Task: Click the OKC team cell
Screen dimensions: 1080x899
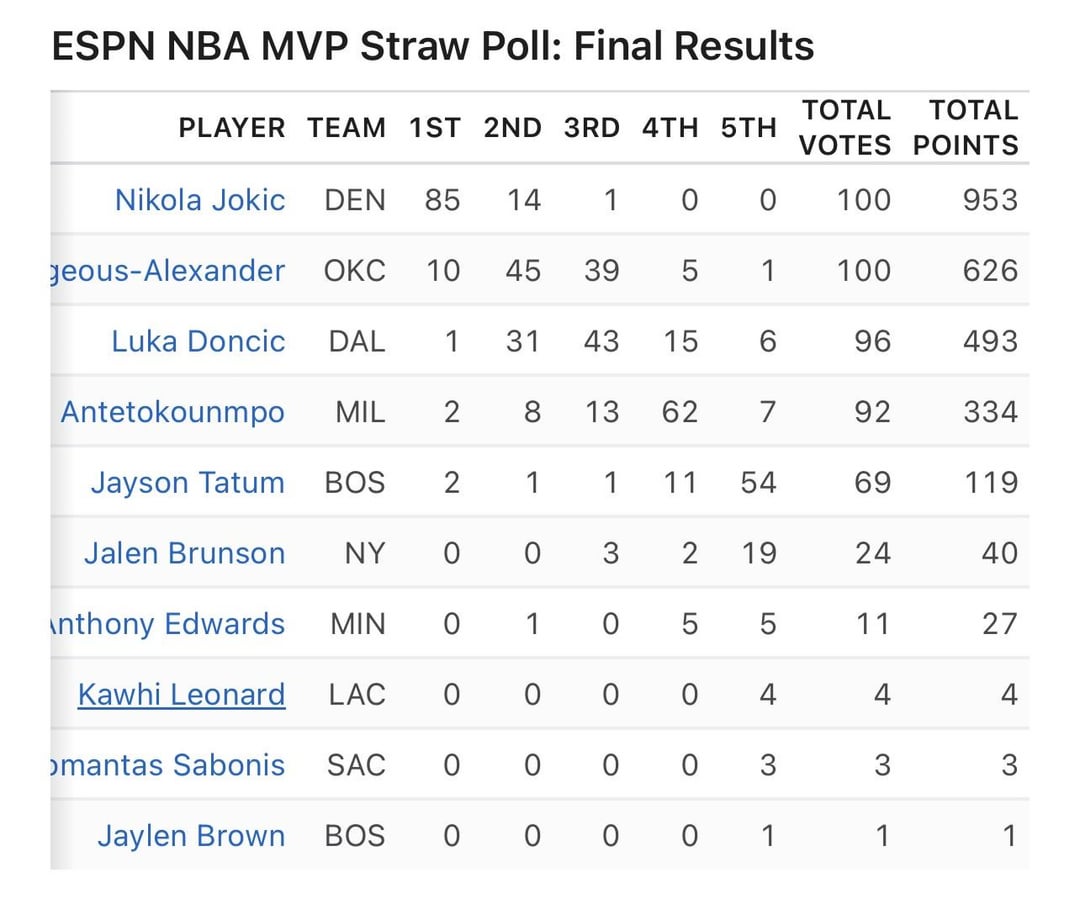Action: 355,271
